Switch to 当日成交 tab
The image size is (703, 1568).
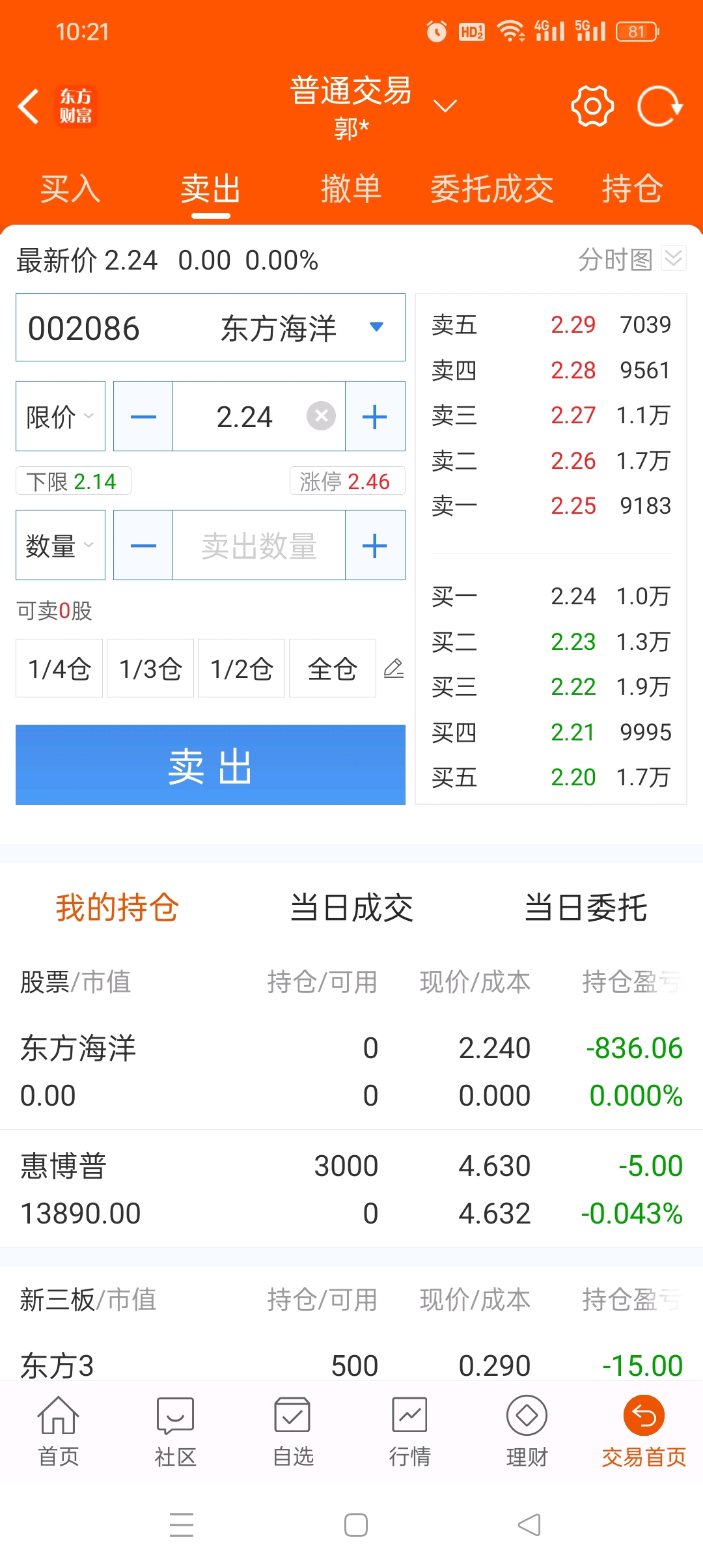coord(351,907)
